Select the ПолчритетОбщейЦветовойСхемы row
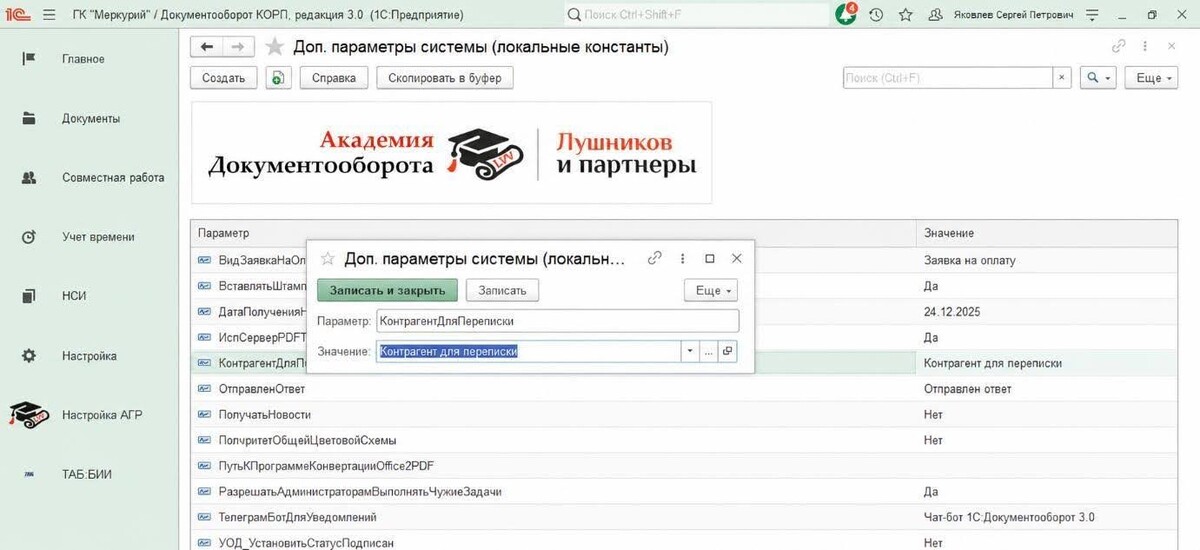The height and width of the screenshot is (550, 1200). point(685,440)
